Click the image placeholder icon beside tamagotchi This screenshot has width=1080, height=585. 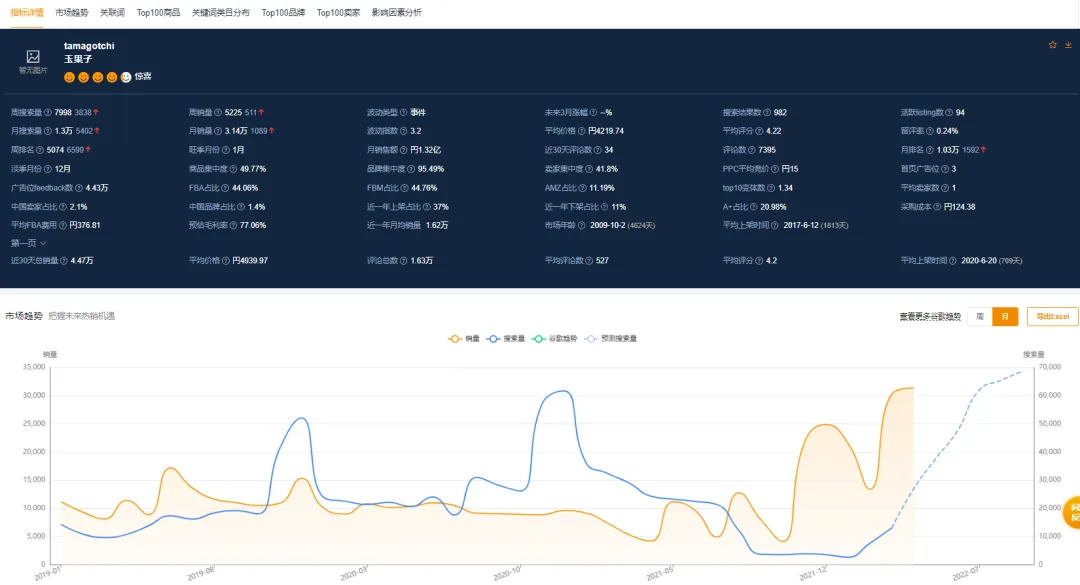point(33,57)
